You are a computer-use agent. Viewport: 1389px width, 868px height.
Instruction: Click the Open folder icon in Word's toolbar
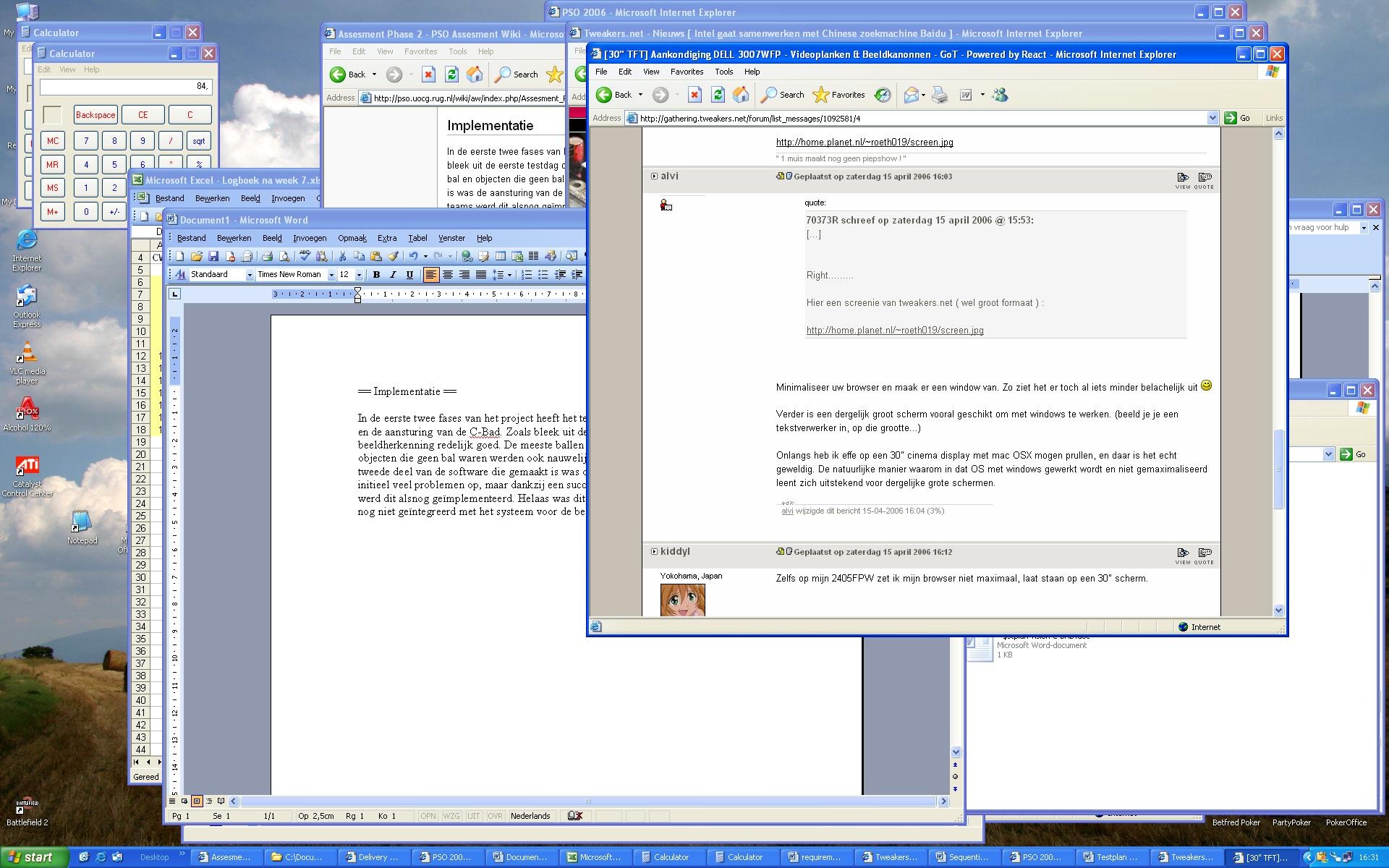[x=196, y=256]
